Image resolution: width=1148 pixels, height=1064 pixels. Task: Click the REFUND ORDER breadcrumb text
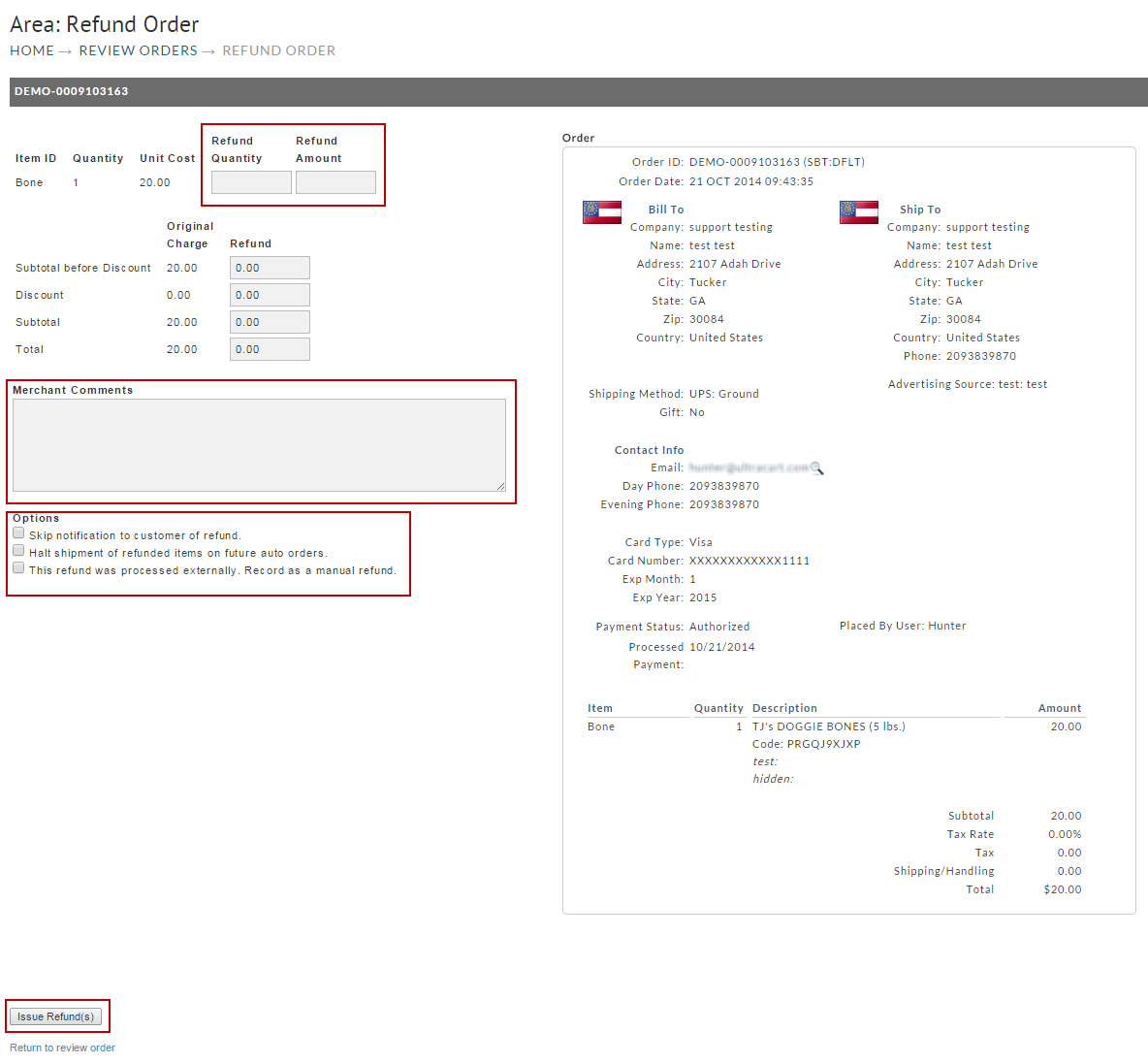click(x=279, y=50)
